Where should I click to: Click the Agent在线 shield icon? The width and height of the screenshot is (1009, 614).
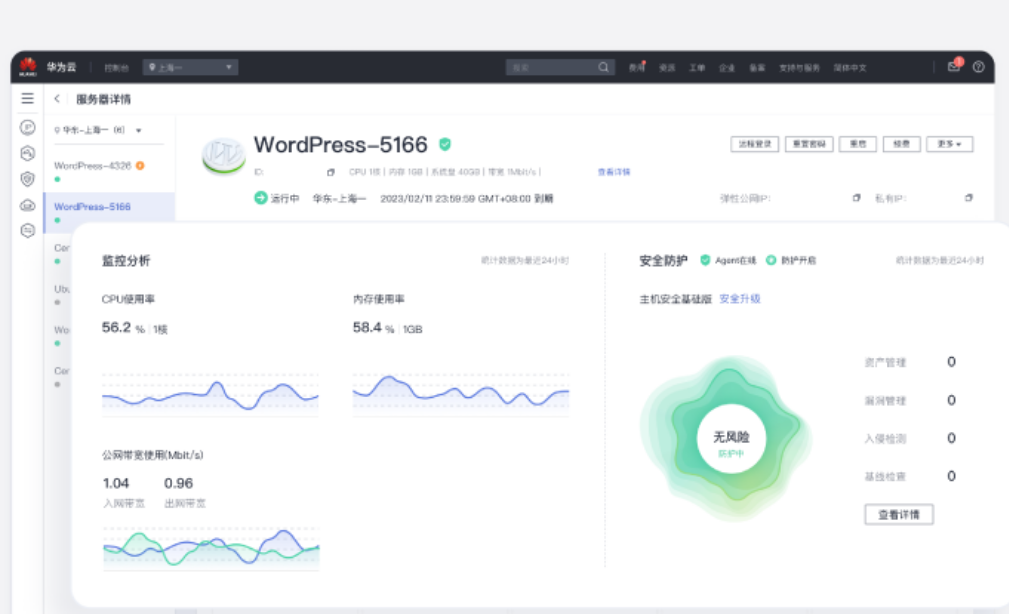(705, 260)
